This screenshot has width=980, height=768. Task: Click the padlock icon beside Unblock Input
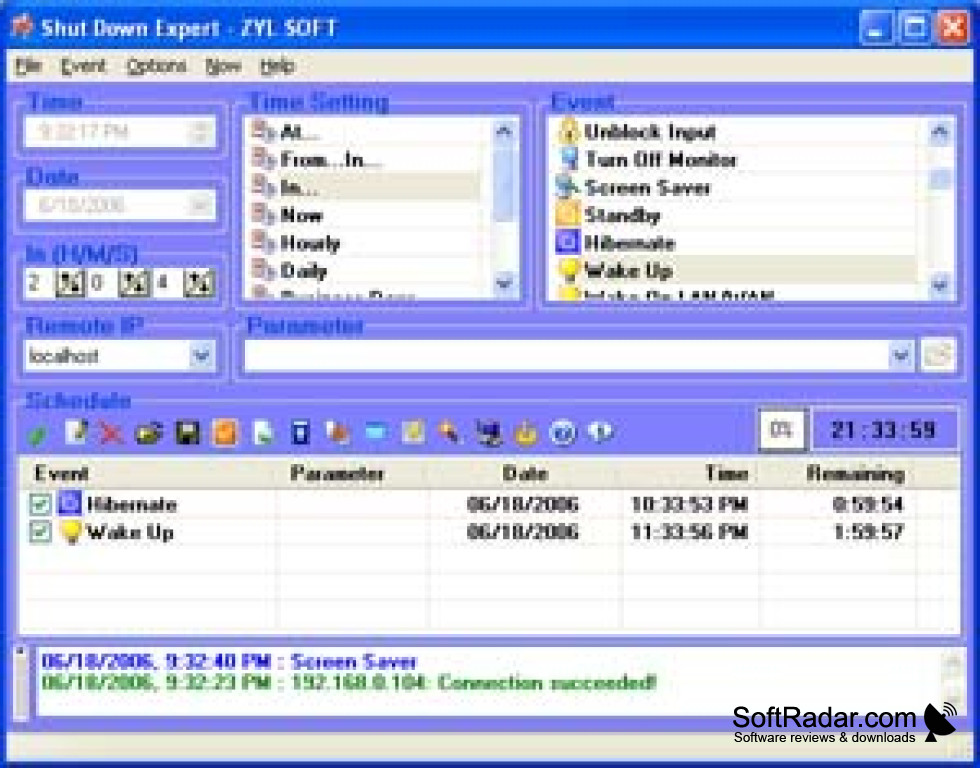click(568, 131)
